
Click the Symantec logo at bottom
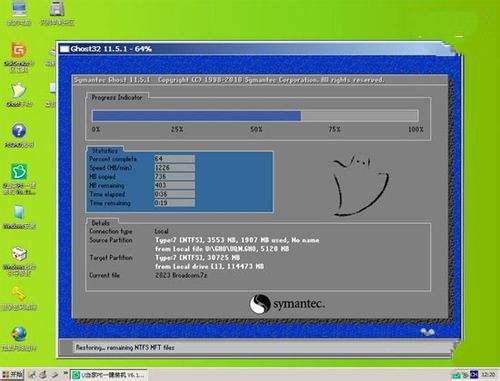(x=287, y=304)
